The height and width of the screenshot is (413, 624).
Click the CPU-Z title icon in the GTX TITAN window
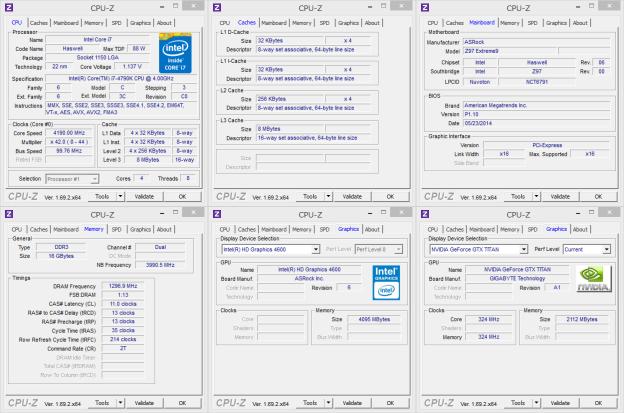click(x=425, y=214)
